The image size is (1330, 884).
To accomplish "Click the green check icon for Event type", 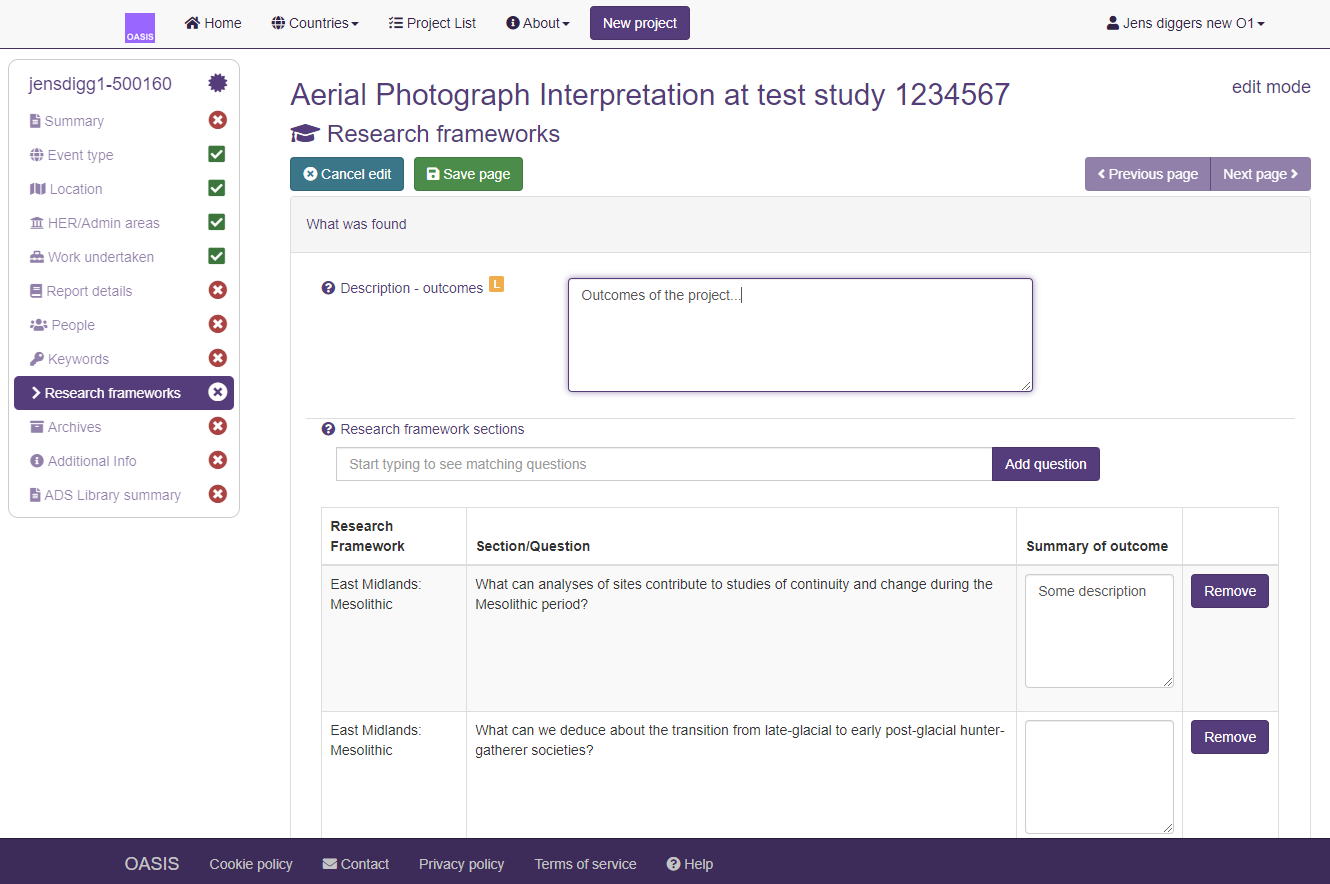I will 217,154.
